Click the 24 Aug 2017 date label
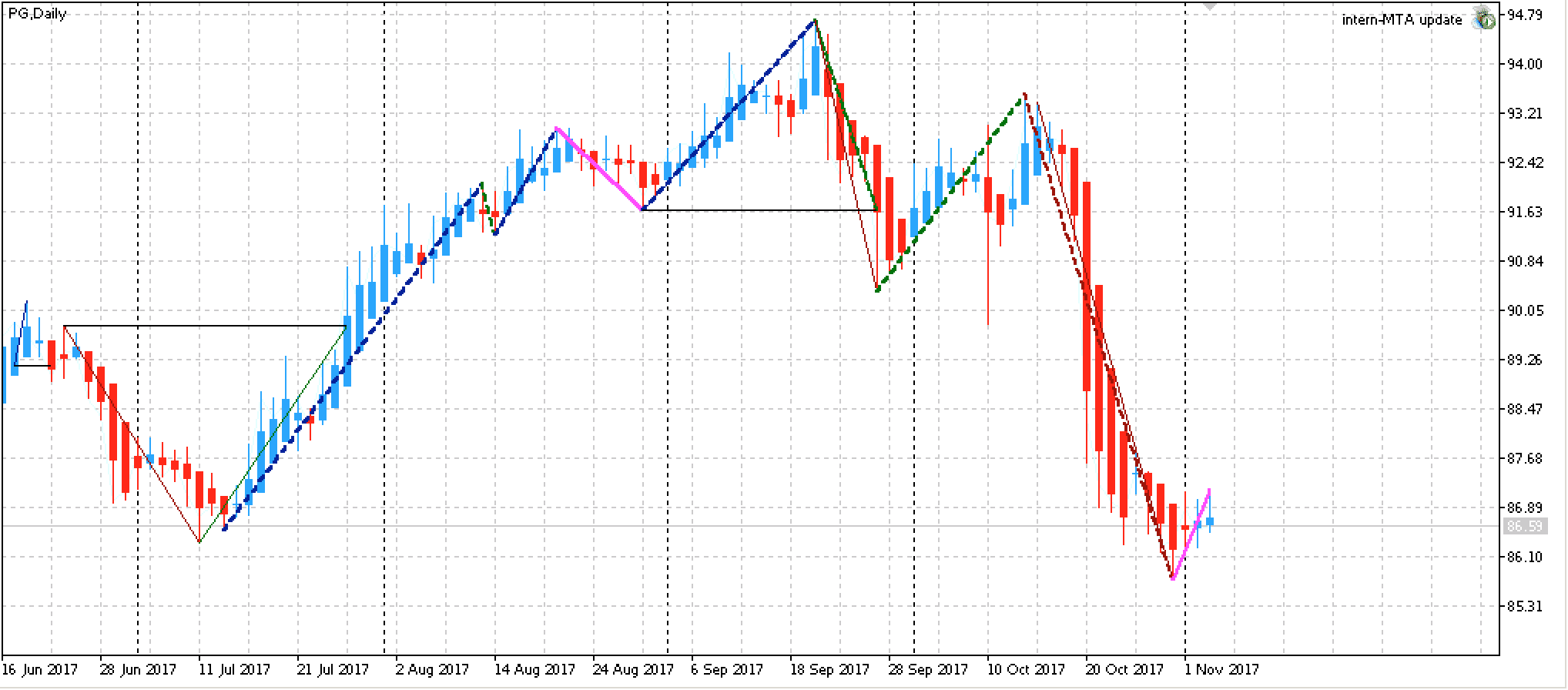 (x=633, y=669)
